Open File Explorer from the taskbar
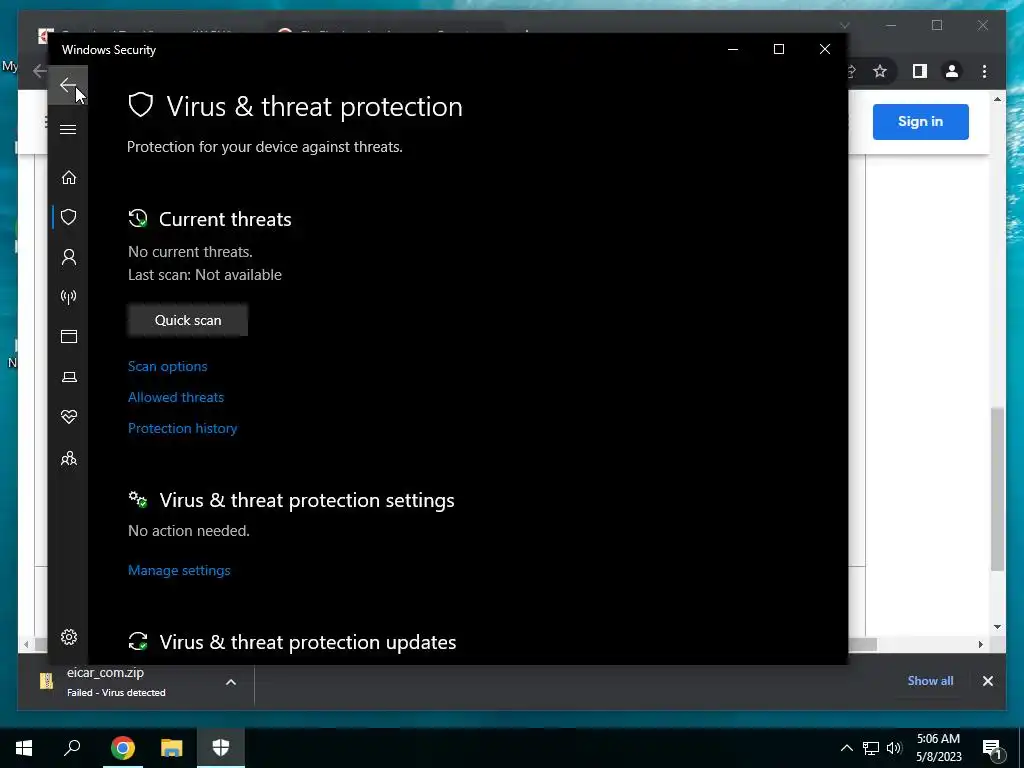The image size is (1024, 768). (172, 748)
